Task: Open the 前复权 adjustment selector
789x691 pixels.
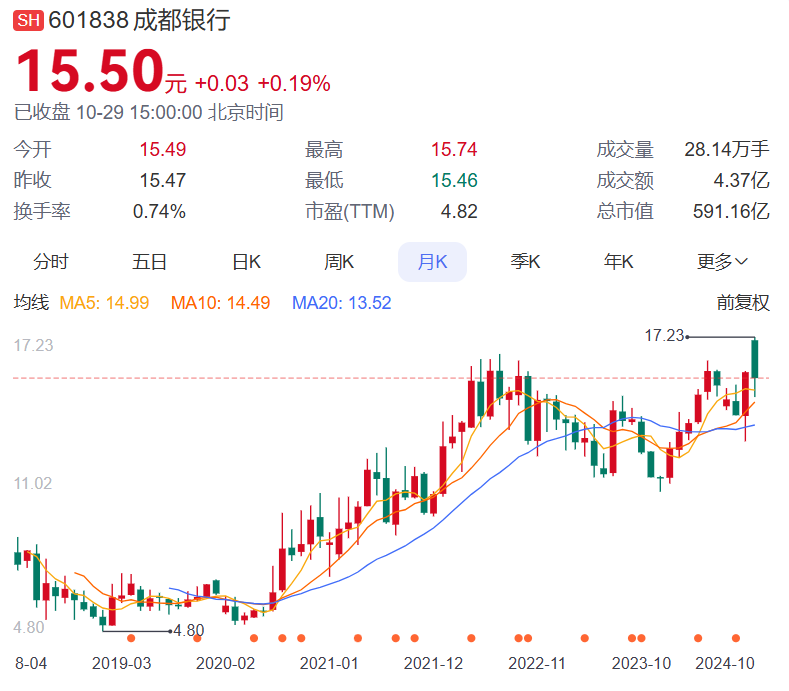Action: click(x=743, y=302)
